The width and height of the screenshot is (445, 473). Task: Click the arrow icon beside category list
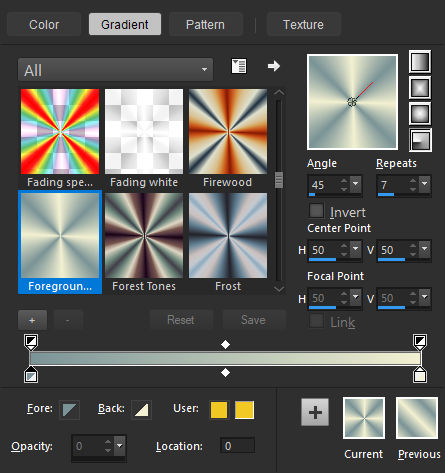point(274,66)
